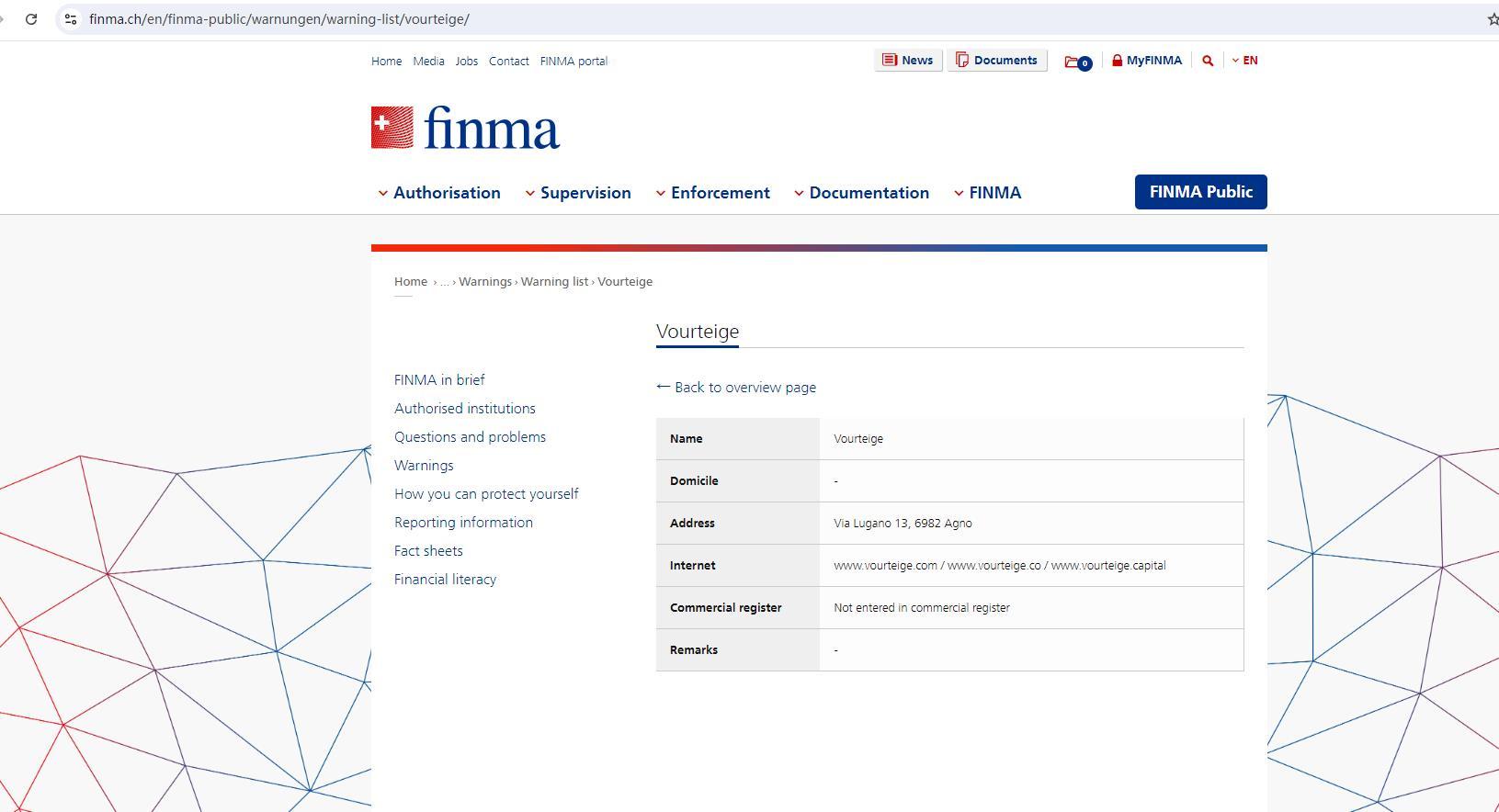The height and width of the screenshot is (812, 1499).
Task: Expand the EN language dropdown
Action: [1245, 61]
